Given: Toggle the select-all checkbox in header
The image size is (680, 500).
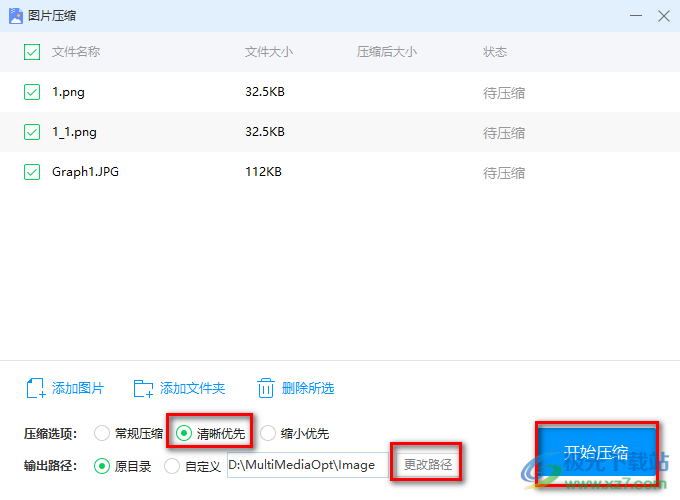Looking at the screenshot, I should (32, 52).
